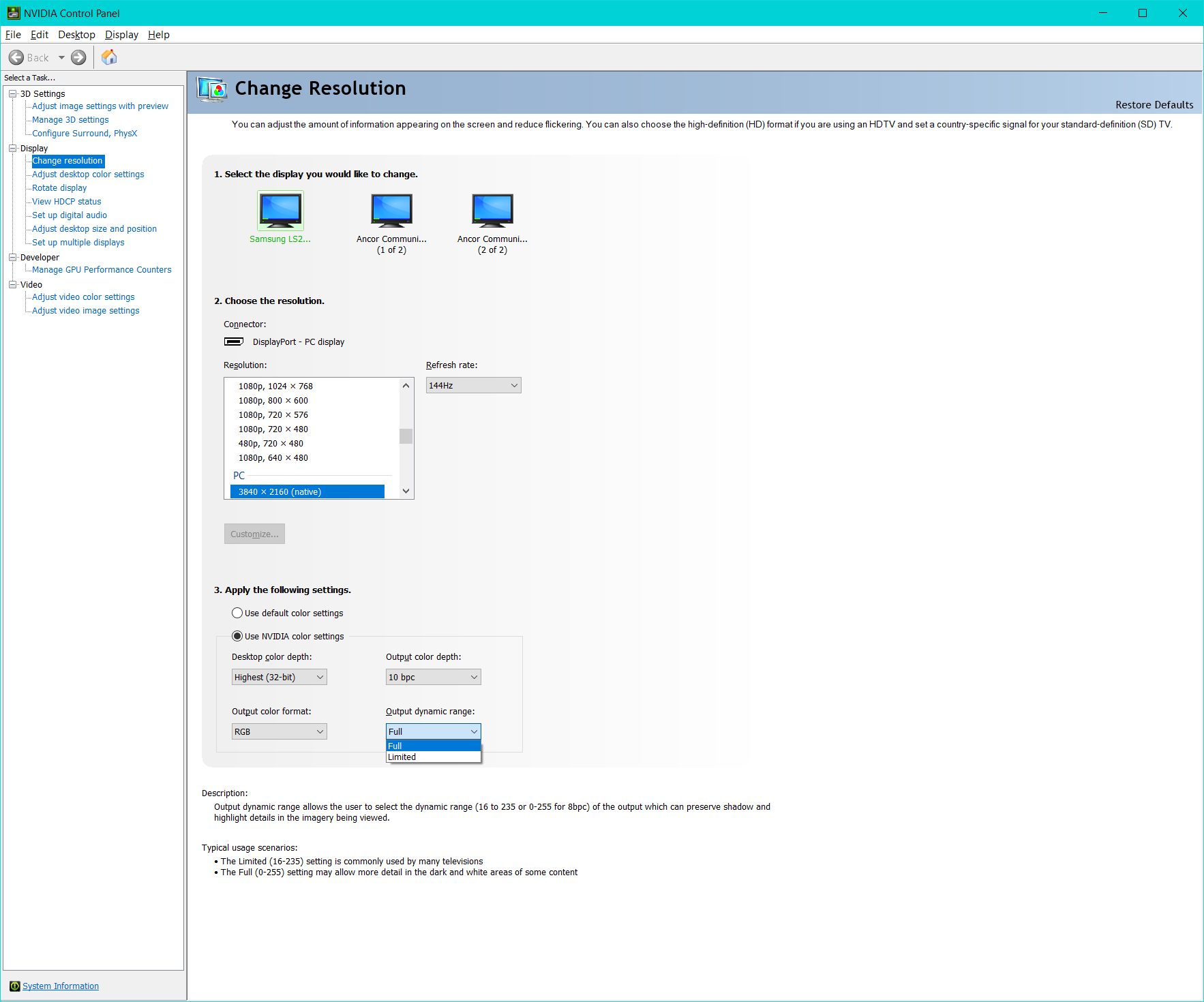Click the System Information shield icon
Screen dimensions: 1204x1002
(15, 986)
